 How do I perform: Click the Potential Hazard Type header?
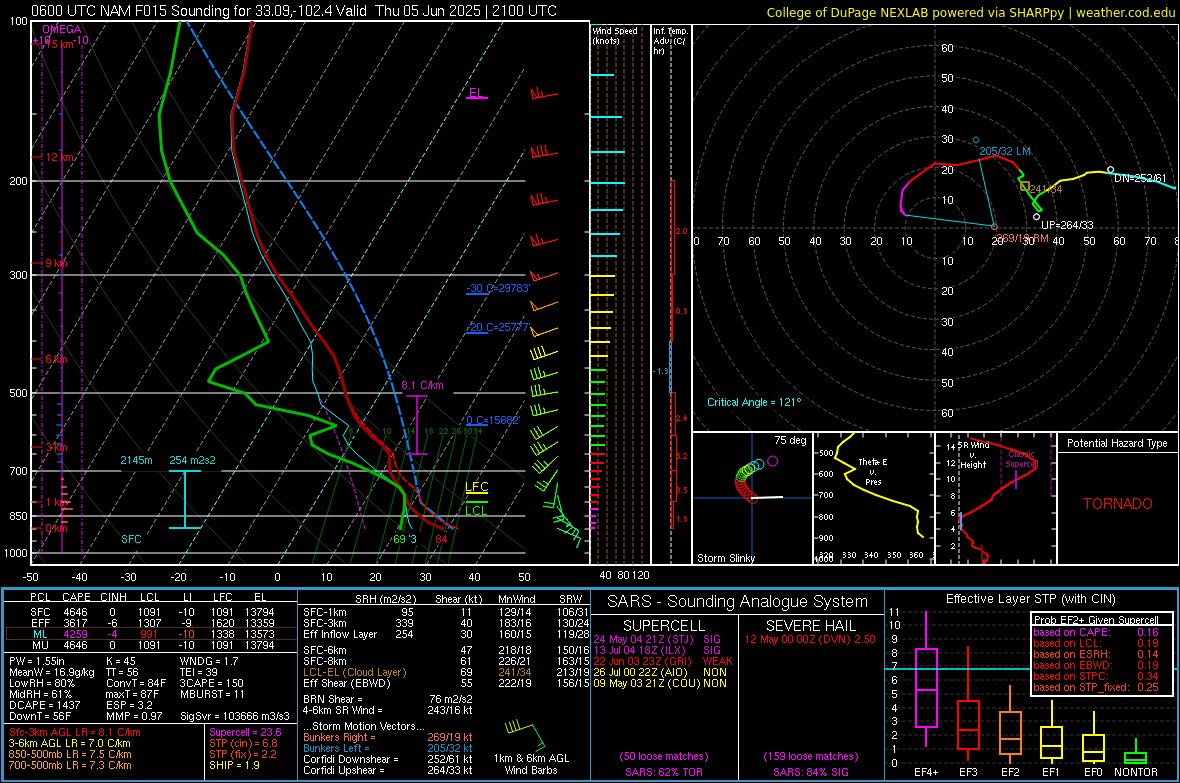pos(1117,443)
